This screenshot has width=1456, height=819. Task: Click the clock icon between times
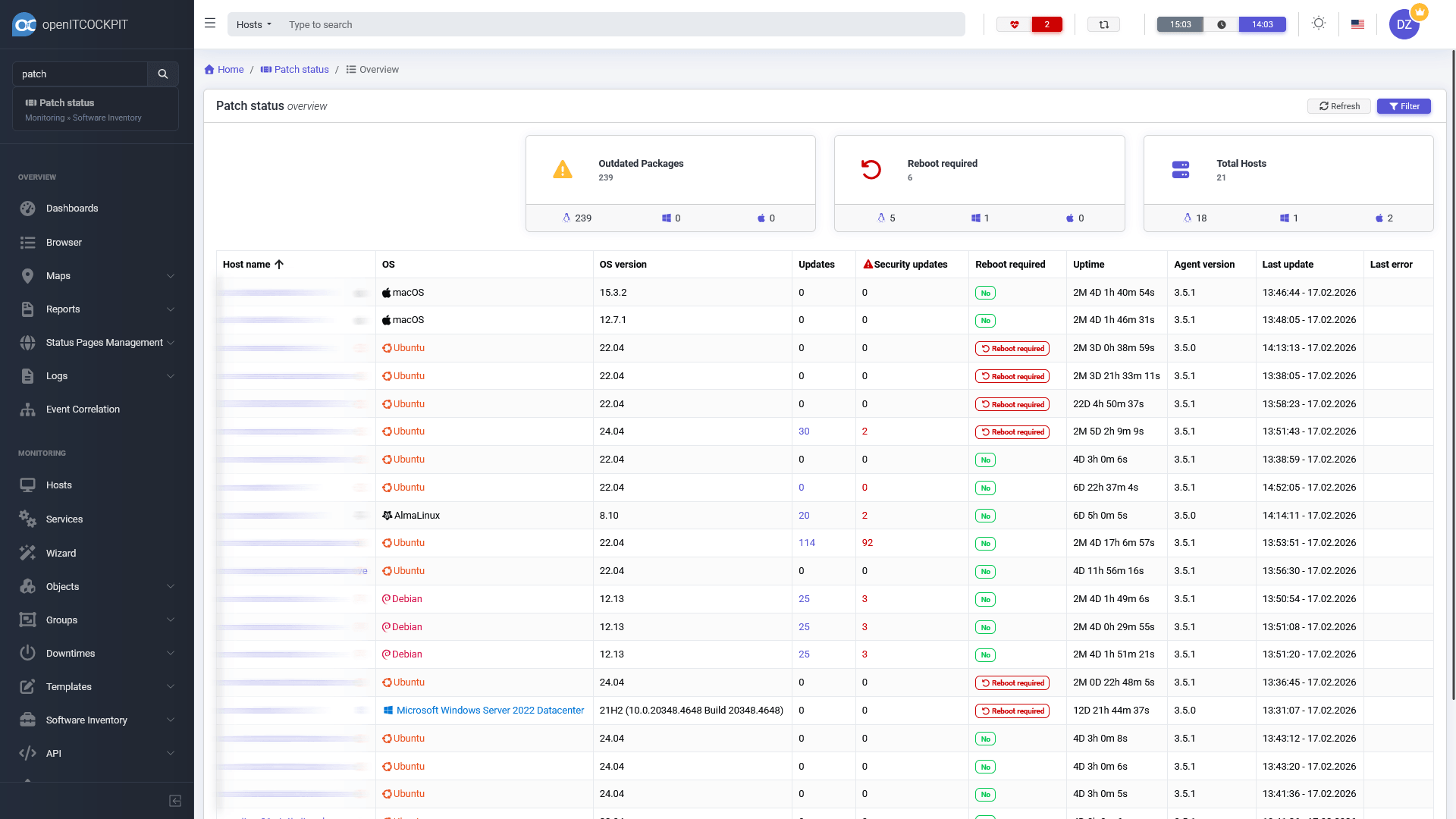(1221, 24)
